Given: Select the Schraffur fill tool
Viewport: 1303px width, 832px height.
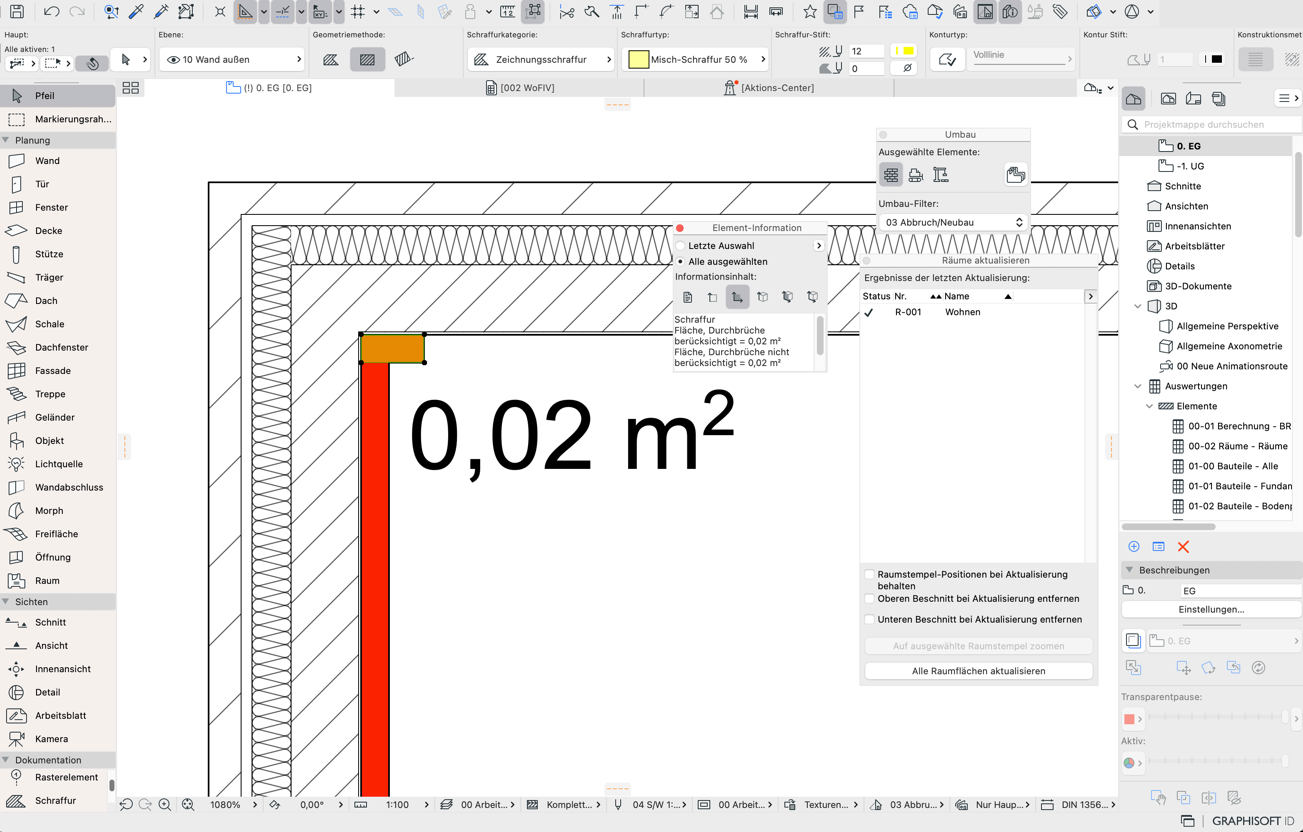Looking at the screenshot, I should click(x=57, y=801).
